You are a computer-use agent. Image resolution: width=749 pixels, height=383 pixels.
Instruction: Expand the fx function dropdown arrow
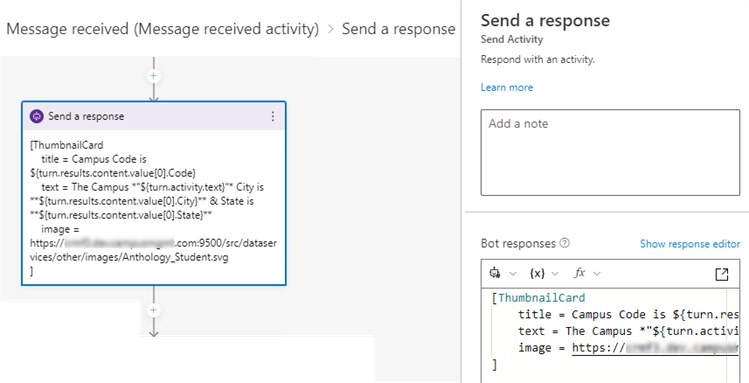[597, 274]
